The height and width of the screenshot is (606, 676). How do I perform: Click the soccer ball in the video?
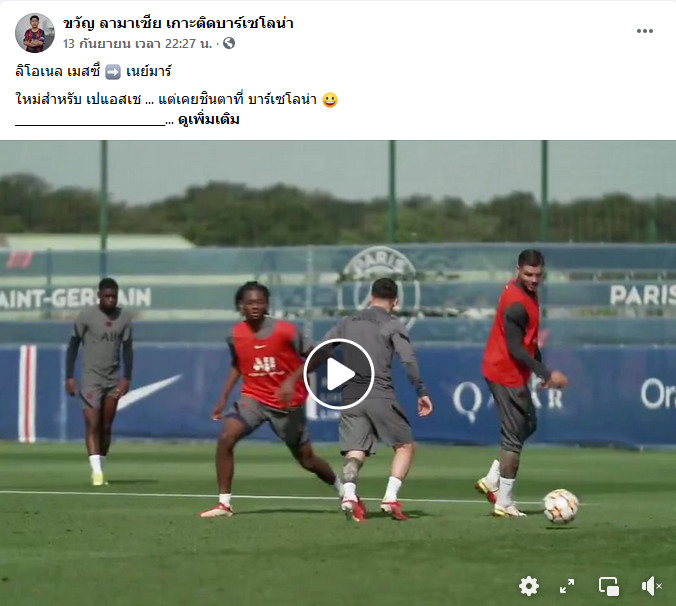point(560,506)
